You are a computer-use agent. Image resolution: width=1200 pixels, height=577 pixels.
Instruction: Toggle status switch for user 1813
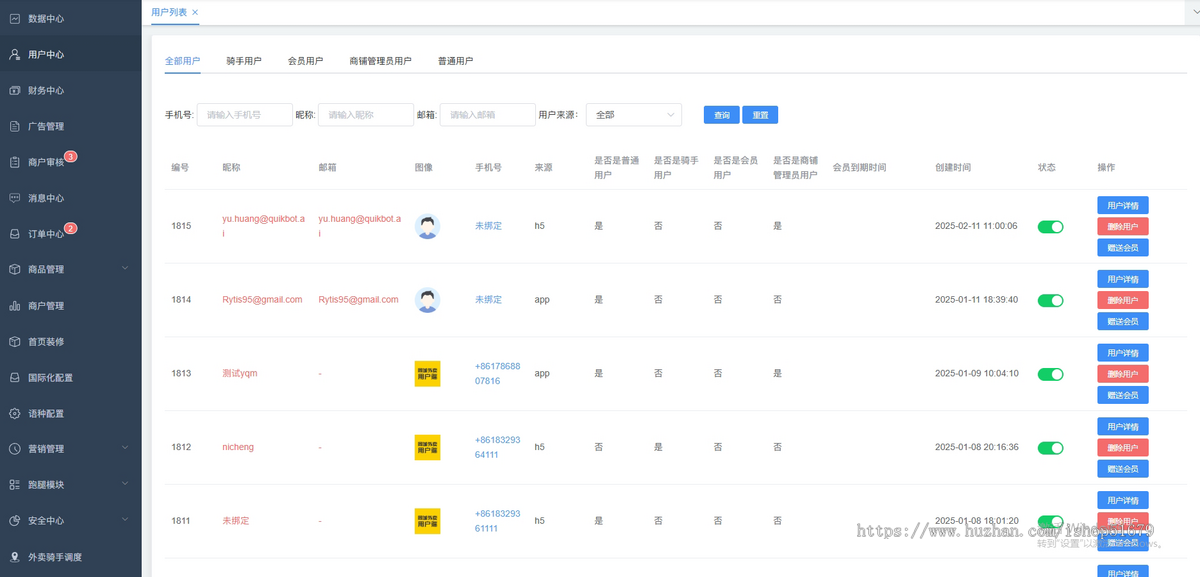(1050, 374)
